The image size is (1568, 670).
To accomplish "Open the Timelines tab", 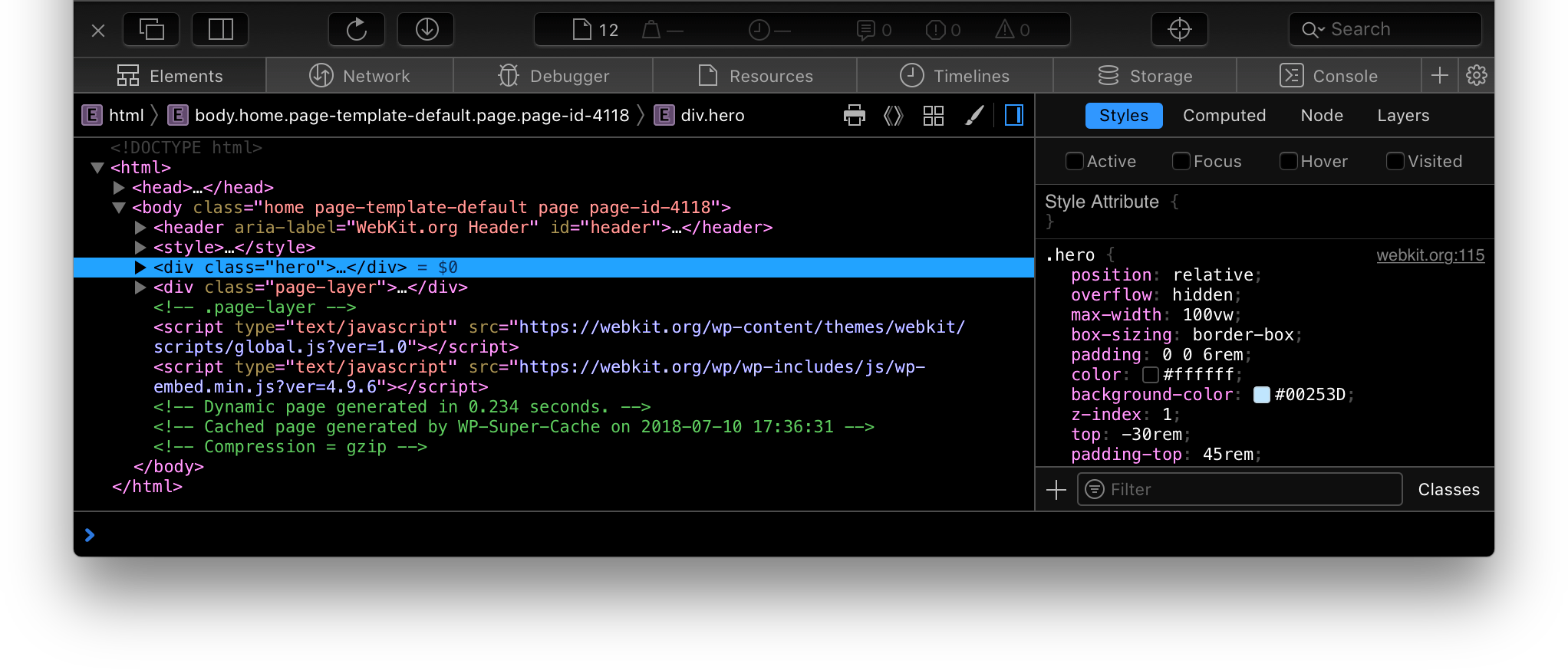I will [954, 76].
